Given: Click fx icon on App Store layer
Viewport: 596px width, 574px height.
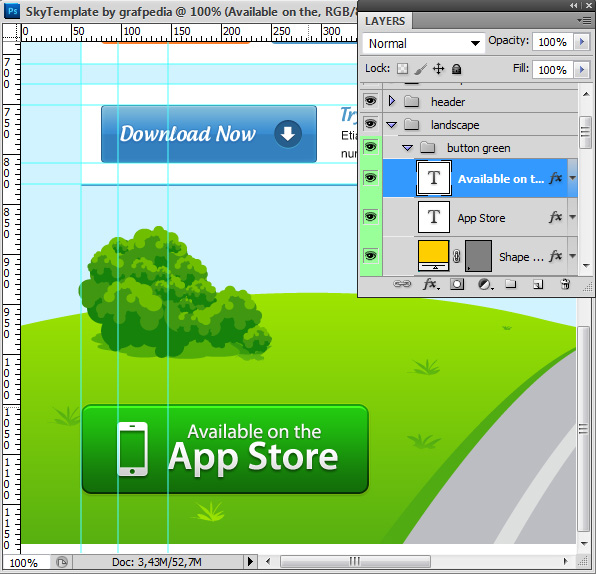Looking at the screenshot, I should pos(555,217).
